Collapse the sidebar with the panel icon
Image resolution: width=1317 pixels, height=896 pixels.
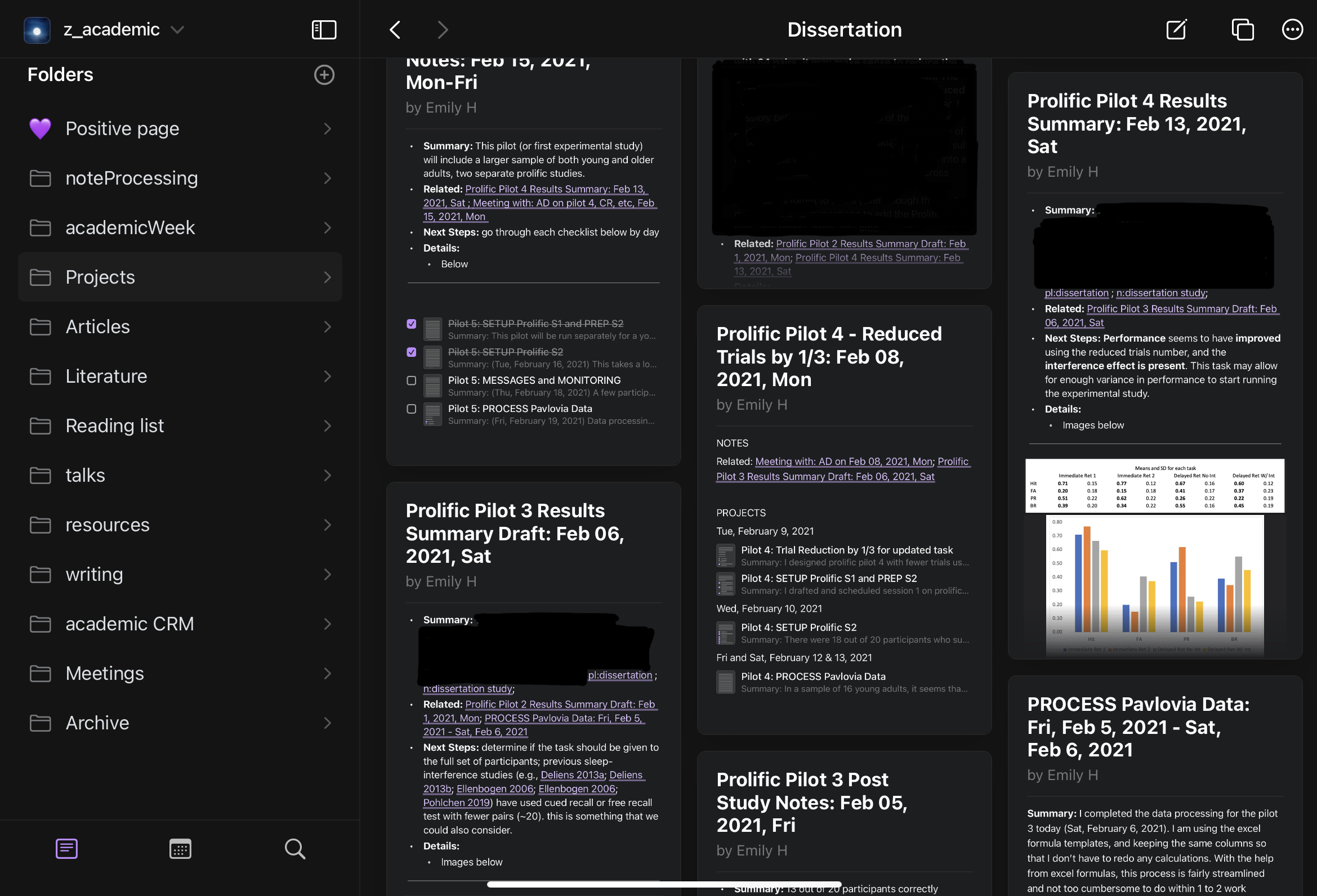click(324, 29)
